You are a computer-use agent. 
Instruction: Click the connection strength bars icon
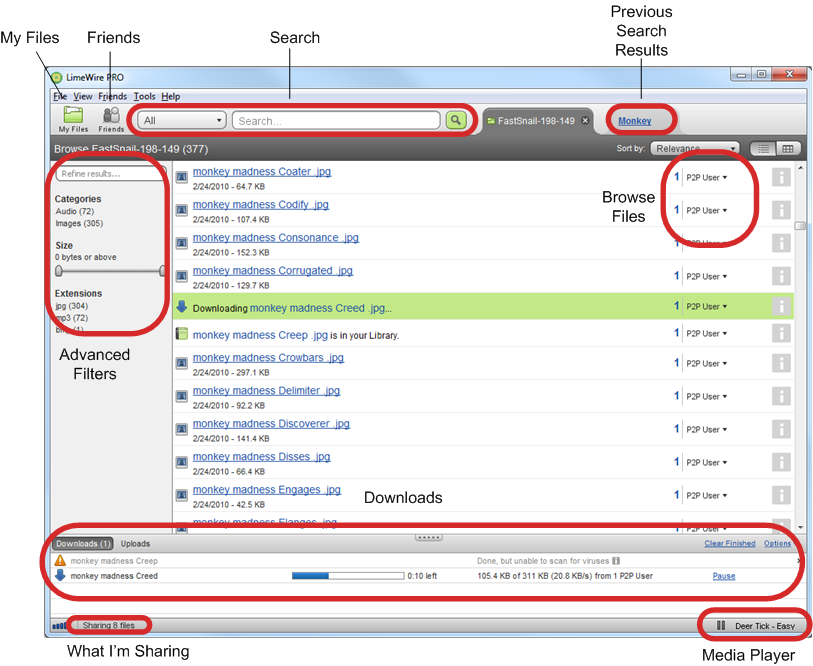[x=60, y=626]
